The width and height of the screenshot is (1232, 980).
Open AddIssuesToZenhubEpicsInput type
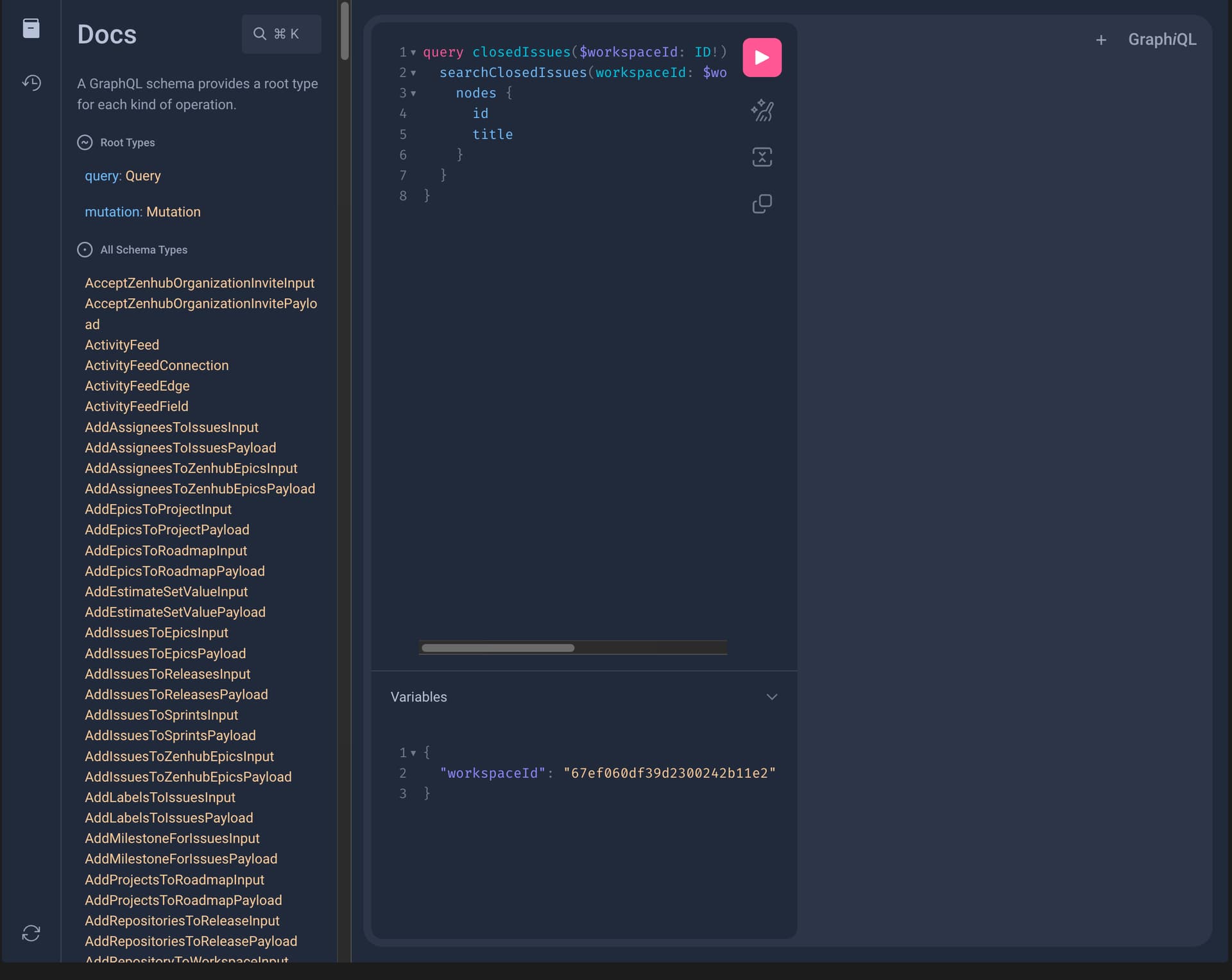pos(179,757)
